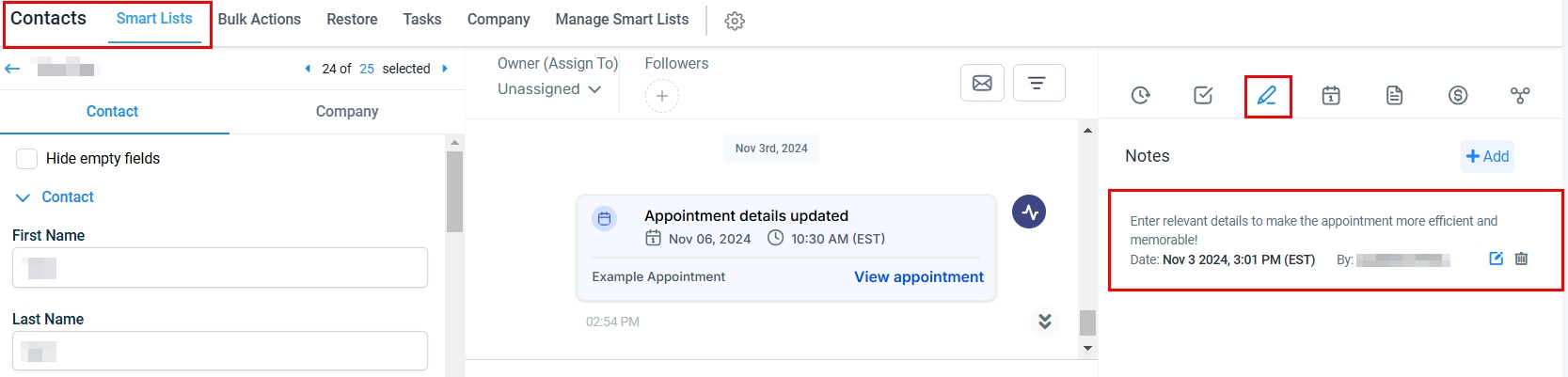
Task: Open the documents file icon
Action: [1394, 95]
